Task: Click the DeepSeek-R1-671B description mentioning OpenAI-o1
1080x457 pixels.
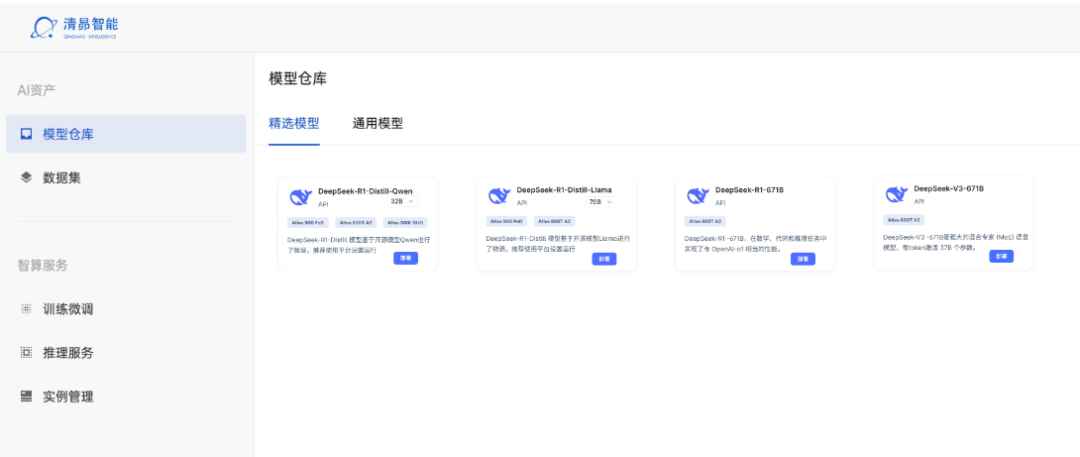Action: click(x=755, y=243)
